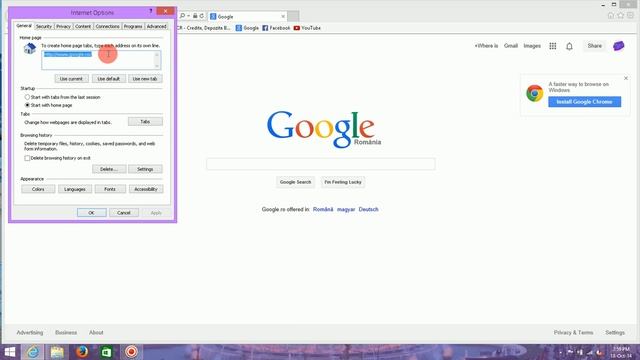This screenshot has width=640, height=360.
Task: Click the address bar search magnifier icon
Action: coord(182,16)
